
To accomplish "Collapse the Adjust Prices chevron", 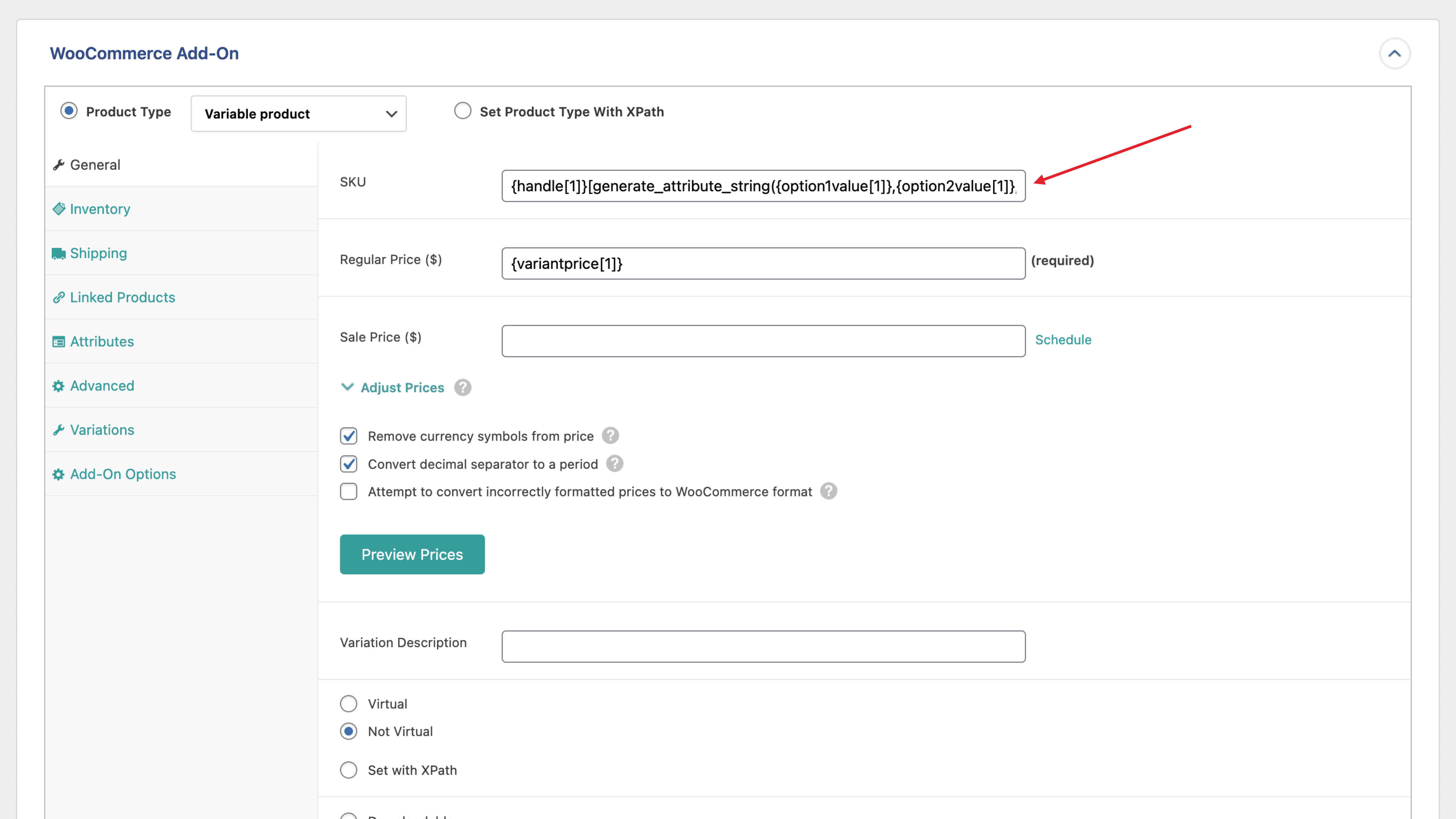I will click(x=347, y=387).
